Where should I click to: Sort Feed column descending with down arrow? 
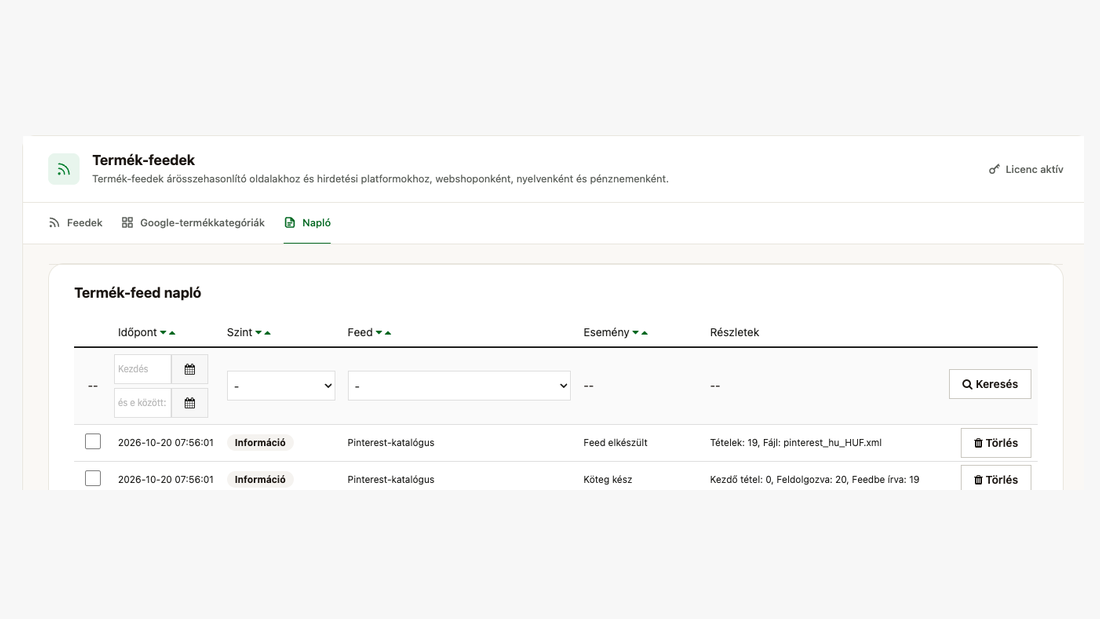point(380,333)
